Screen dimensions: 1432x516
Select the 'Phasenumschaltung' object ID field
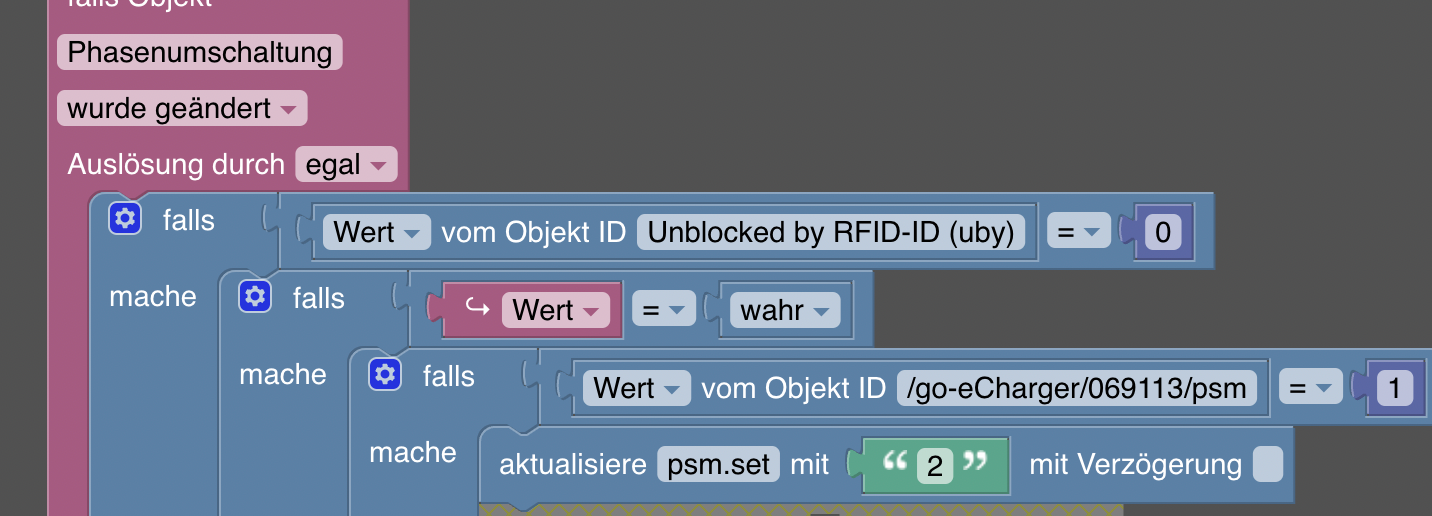coord(200,52)
